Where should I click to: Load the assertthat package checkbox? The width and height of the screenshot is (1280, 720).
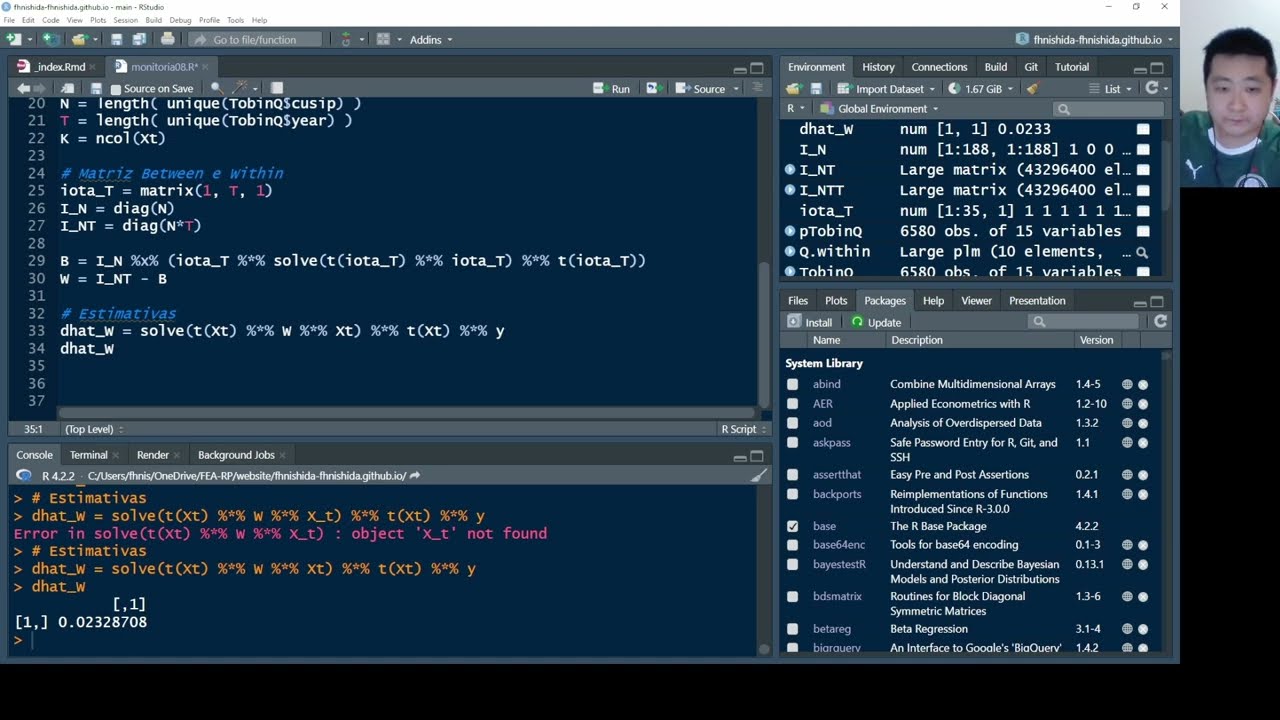click(x=793, y=475)
